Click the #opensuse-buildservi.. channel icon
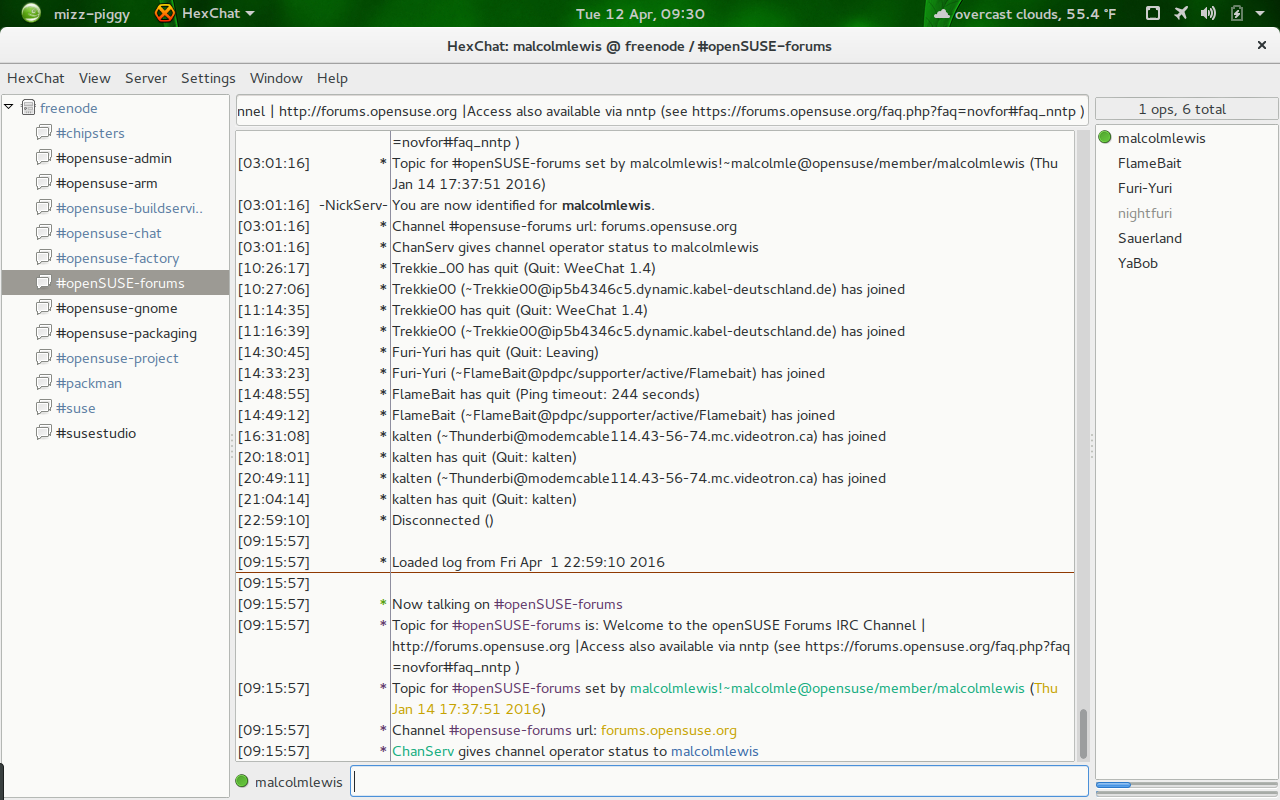This screenshot has height=800, width=1280. [43, 208]
